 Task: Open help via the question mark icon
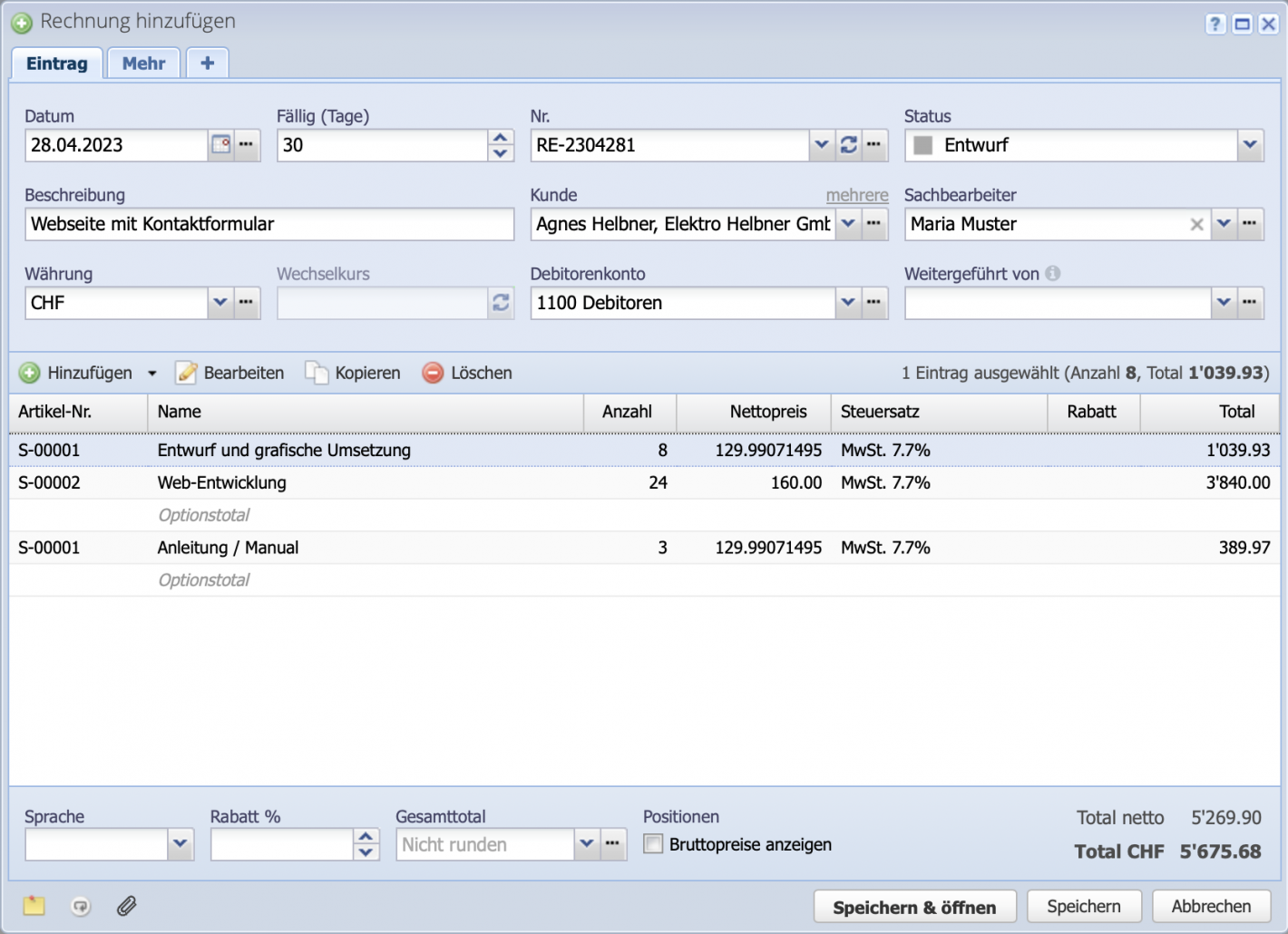1215,24
